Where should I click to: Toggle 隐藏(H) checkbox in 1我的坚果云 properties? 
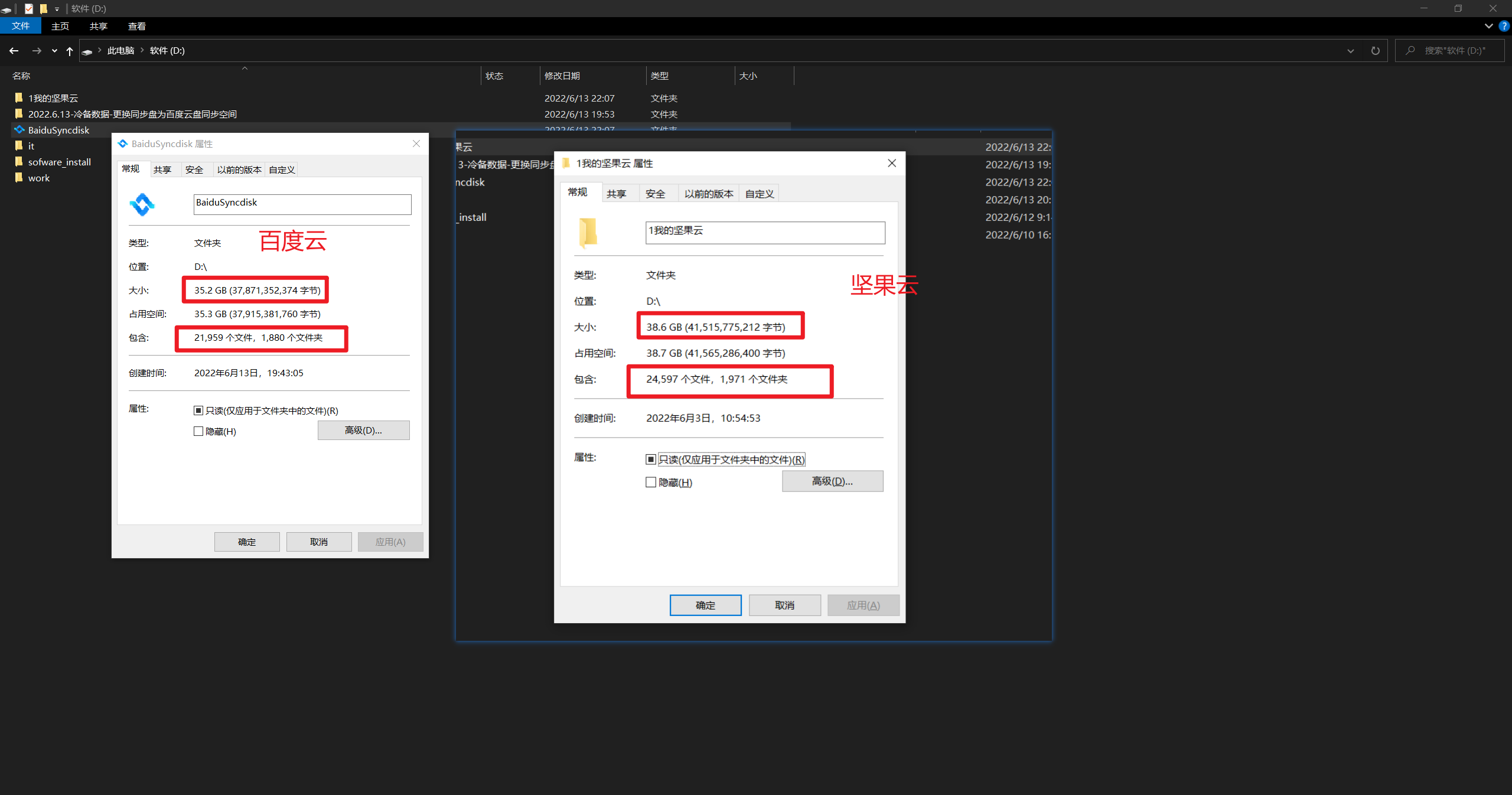click(x=651, y=482)
